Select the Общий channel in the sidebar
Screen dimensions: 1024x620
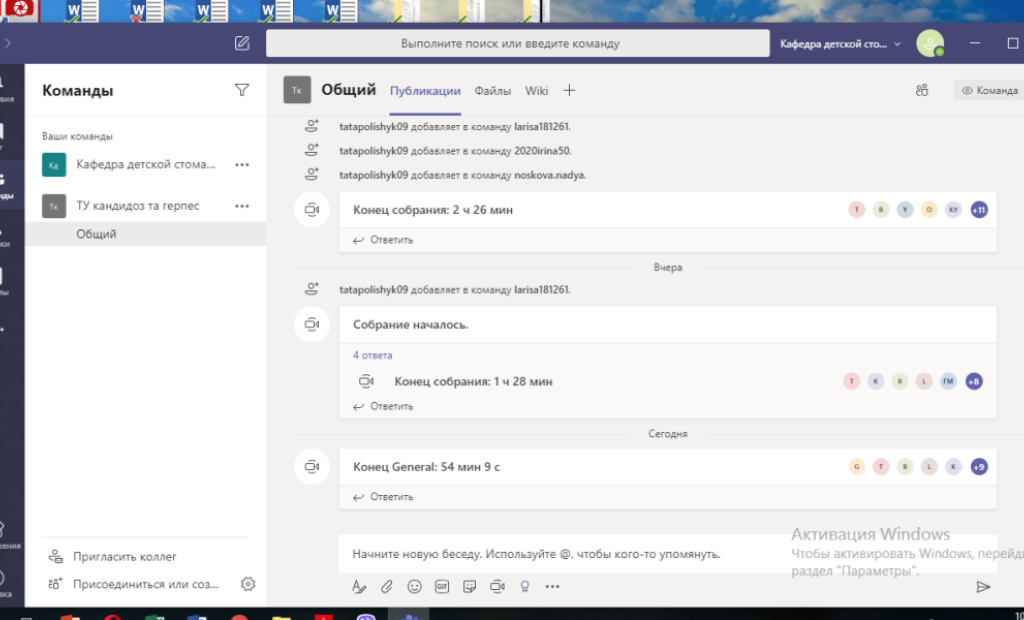coord(97,234)
